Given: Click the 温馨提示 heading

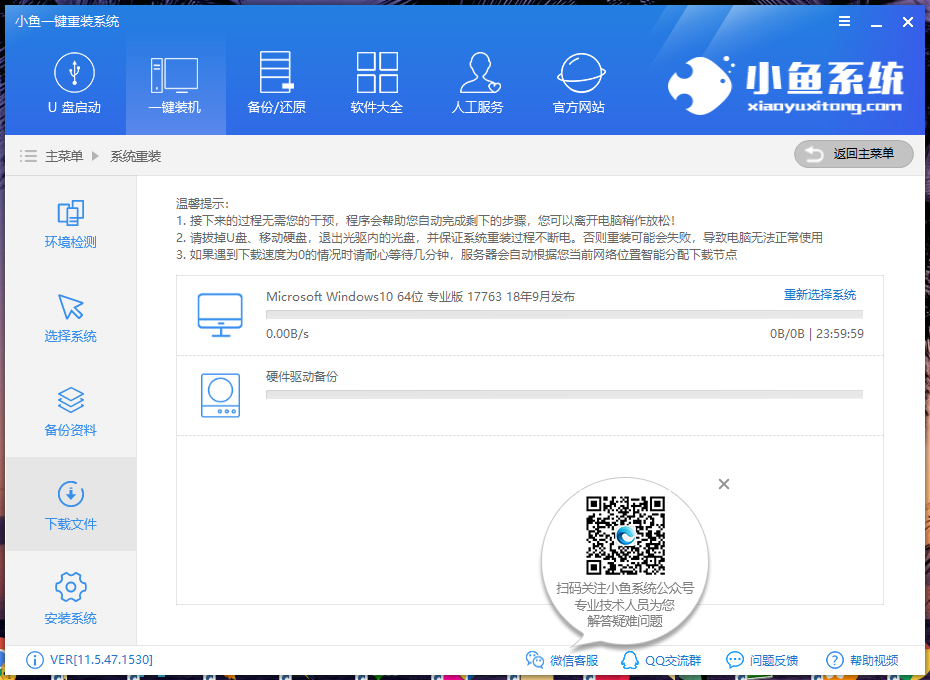Looking at the screenshot, I should click(x=202, y=204).
